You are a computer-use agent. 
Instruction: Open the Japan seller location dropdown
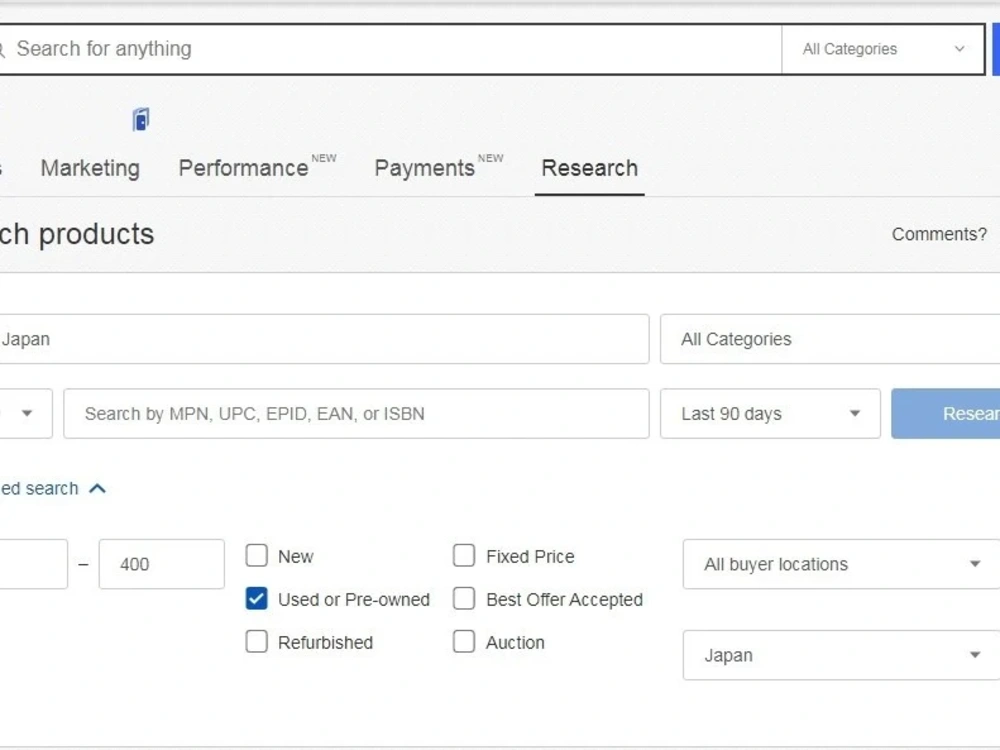(841, 655)
